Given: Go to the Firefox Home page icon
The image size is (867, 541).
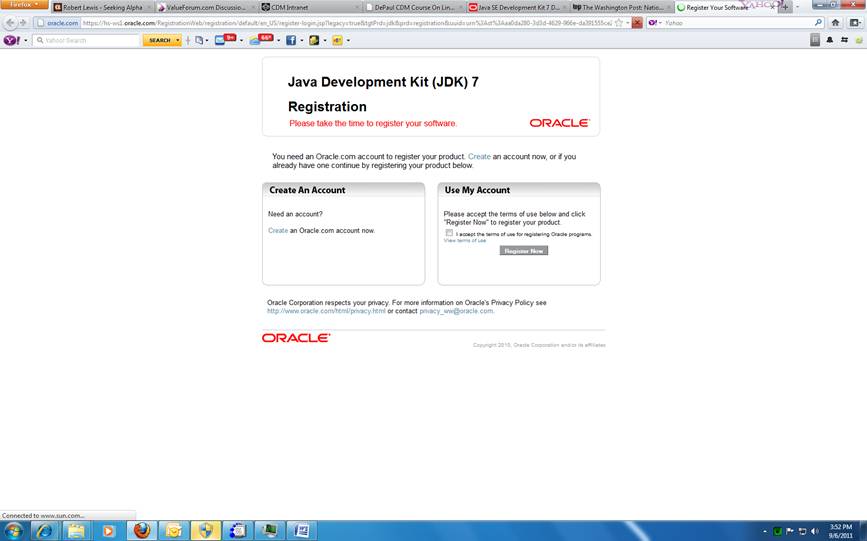Looking at the screenshot, I should tap(835, 23).
